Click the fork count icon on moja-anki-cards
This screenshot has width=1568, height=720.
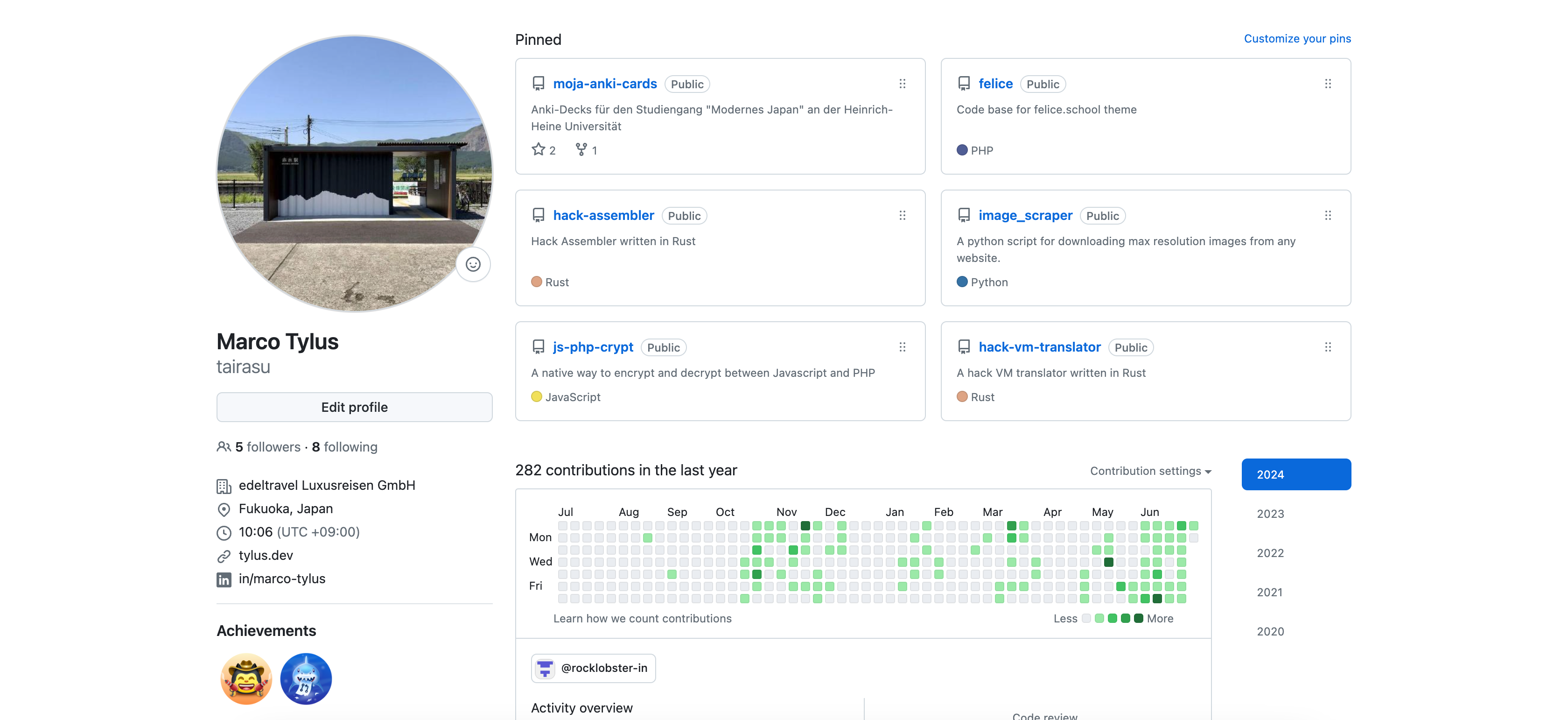click(x=582, y=149)
